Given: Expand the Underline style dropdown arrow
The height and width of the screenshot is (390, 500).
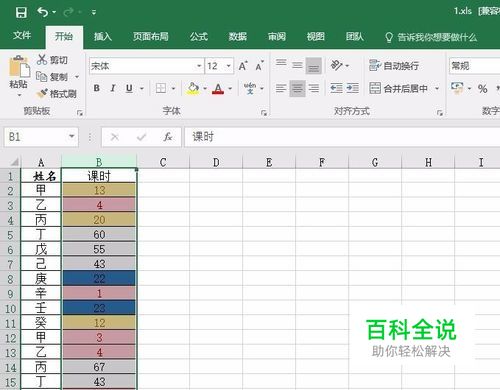Looking at the screenshot, I should 142,88.
